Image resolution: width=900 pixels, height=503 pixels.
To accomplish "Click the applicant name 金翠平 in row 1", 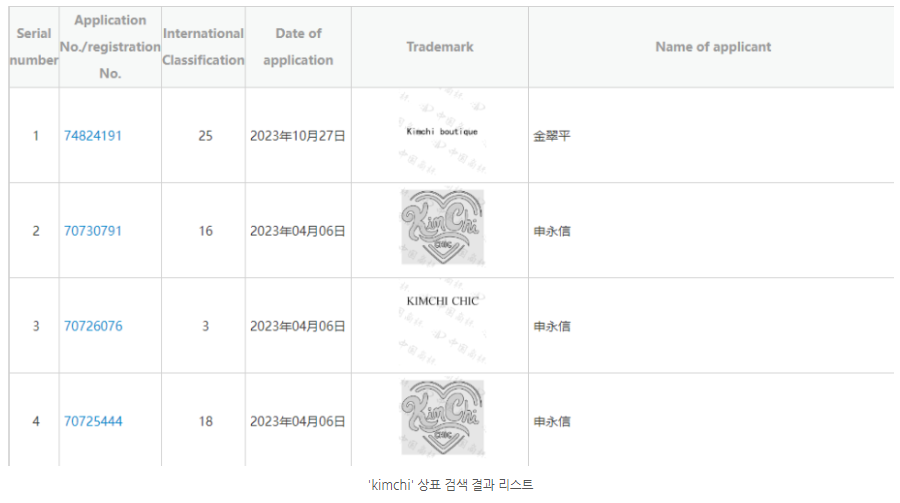I will pyautogui.click(x=552, y=136).
